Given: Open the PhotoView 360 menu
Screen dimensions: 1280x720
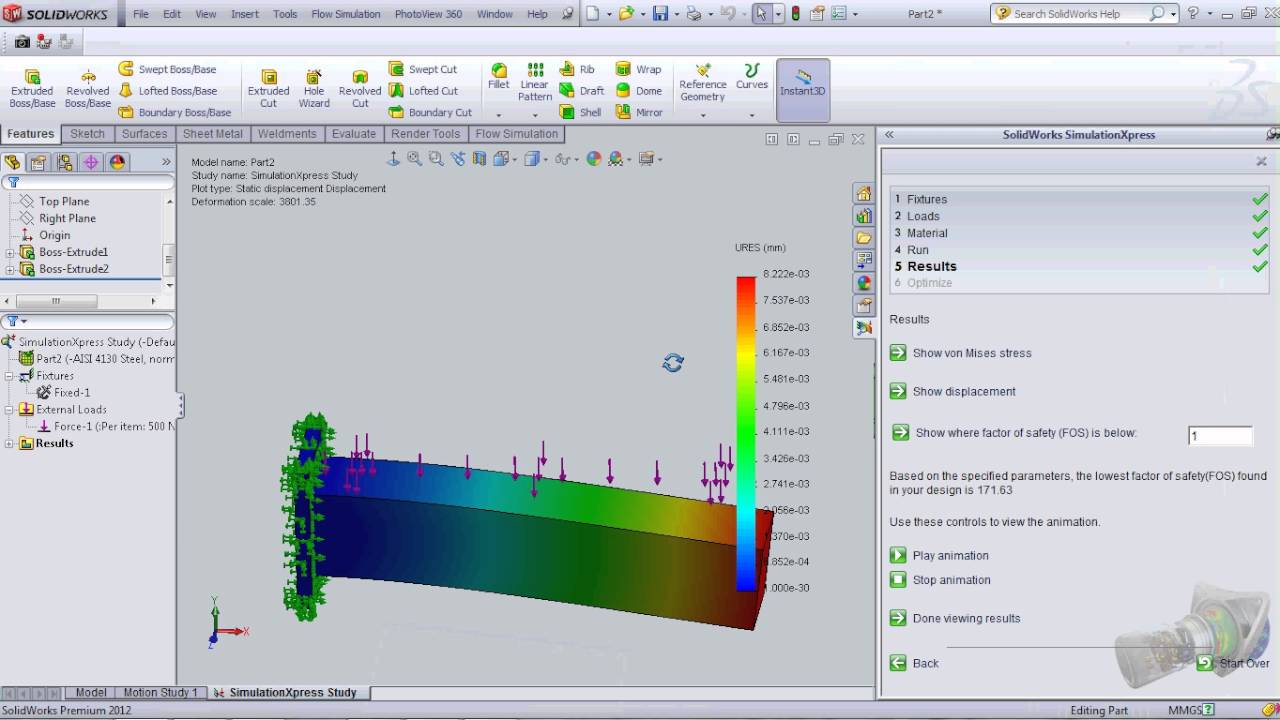Looking at the screenshot, I should pos(428,14).
